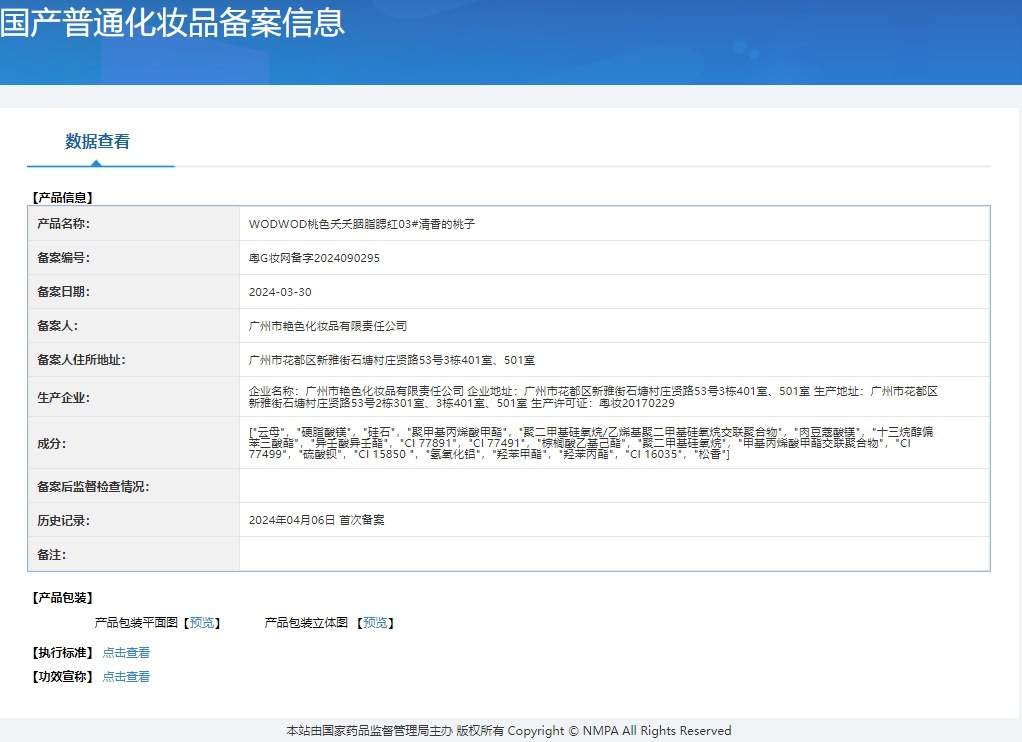Open 预览 link for 产品包装立体图

coord(375,623)
